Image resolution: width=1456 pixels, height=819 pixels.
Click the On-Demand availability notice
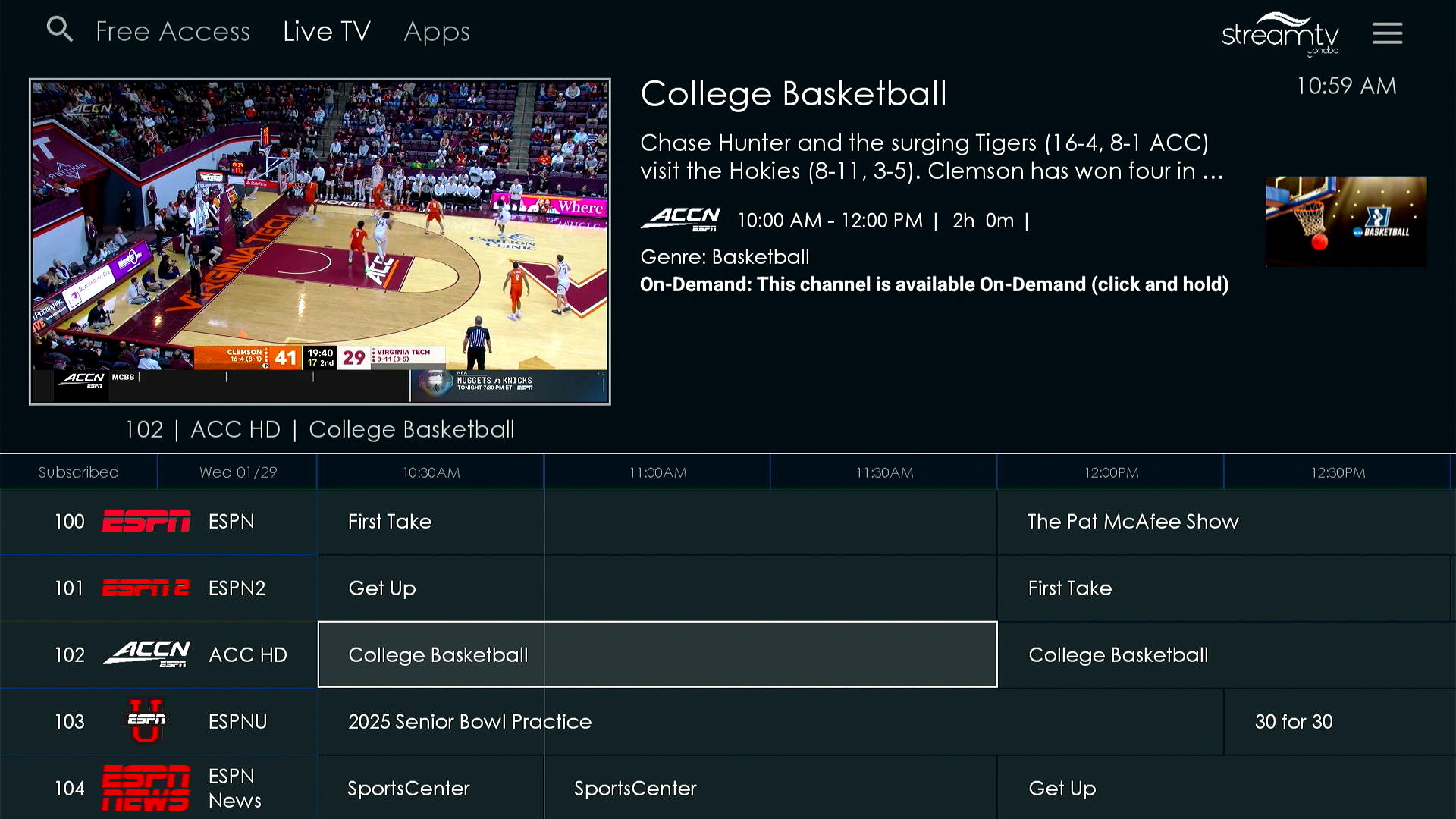click(934, 284)
